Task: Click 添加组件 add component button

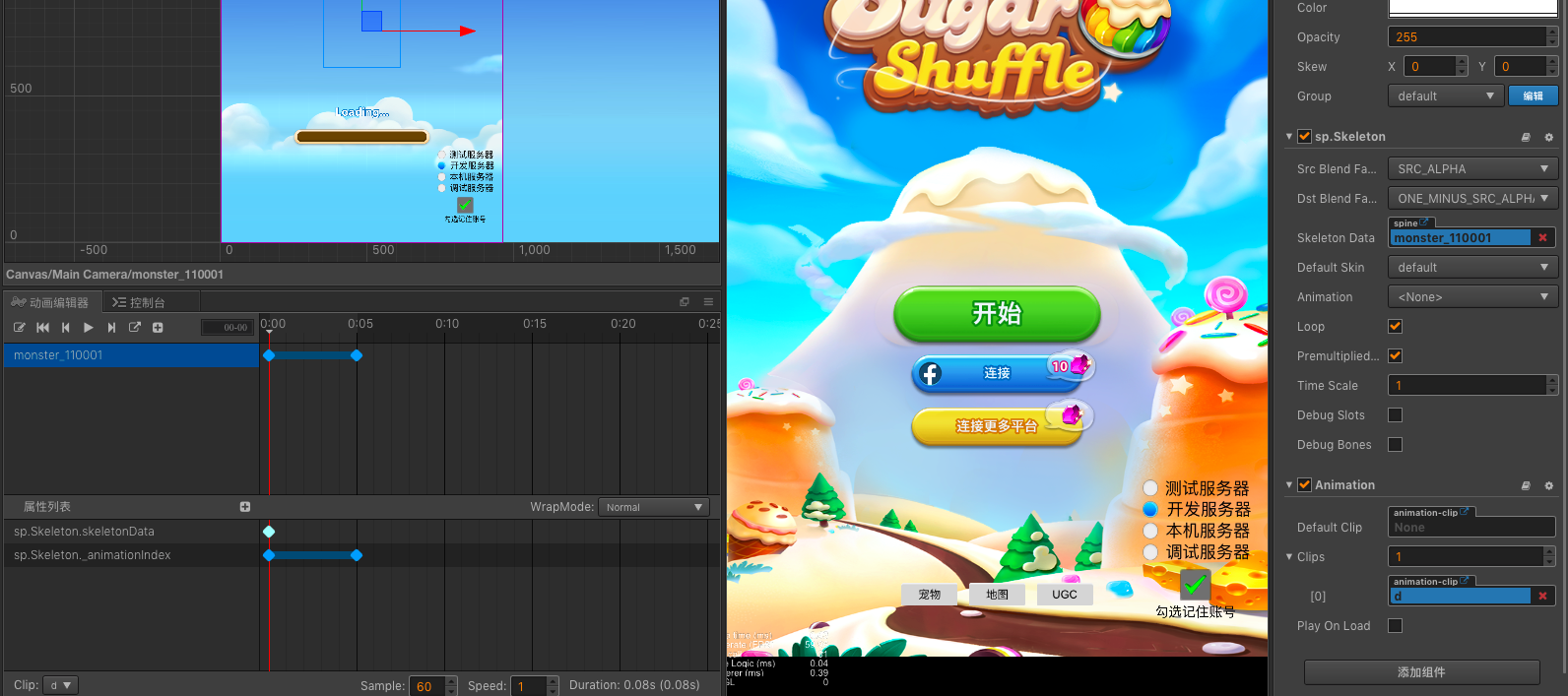Action: click(1421, 672)
